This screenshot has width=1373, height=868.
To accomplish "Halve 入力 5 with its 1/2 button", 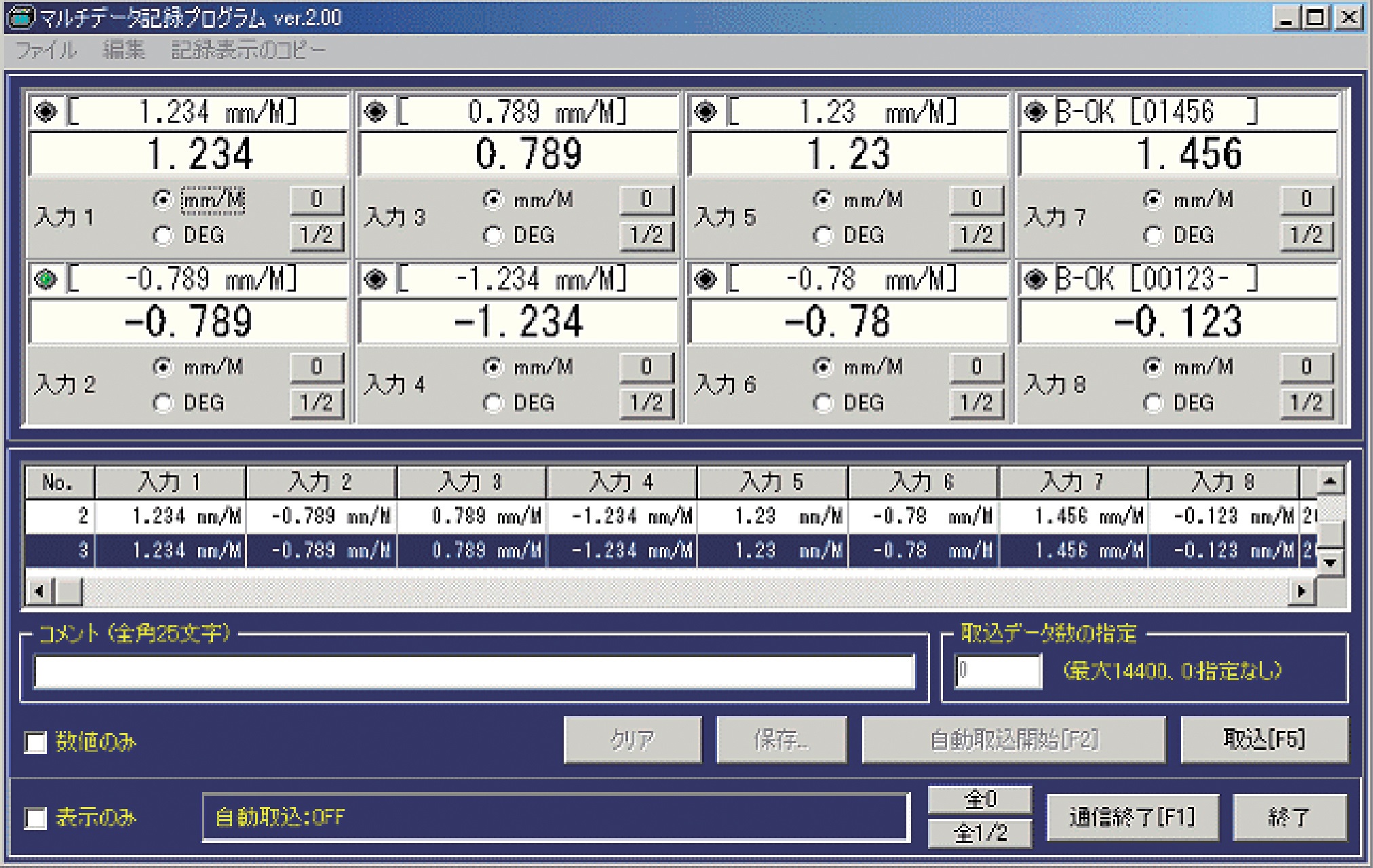I will [977, 235].
